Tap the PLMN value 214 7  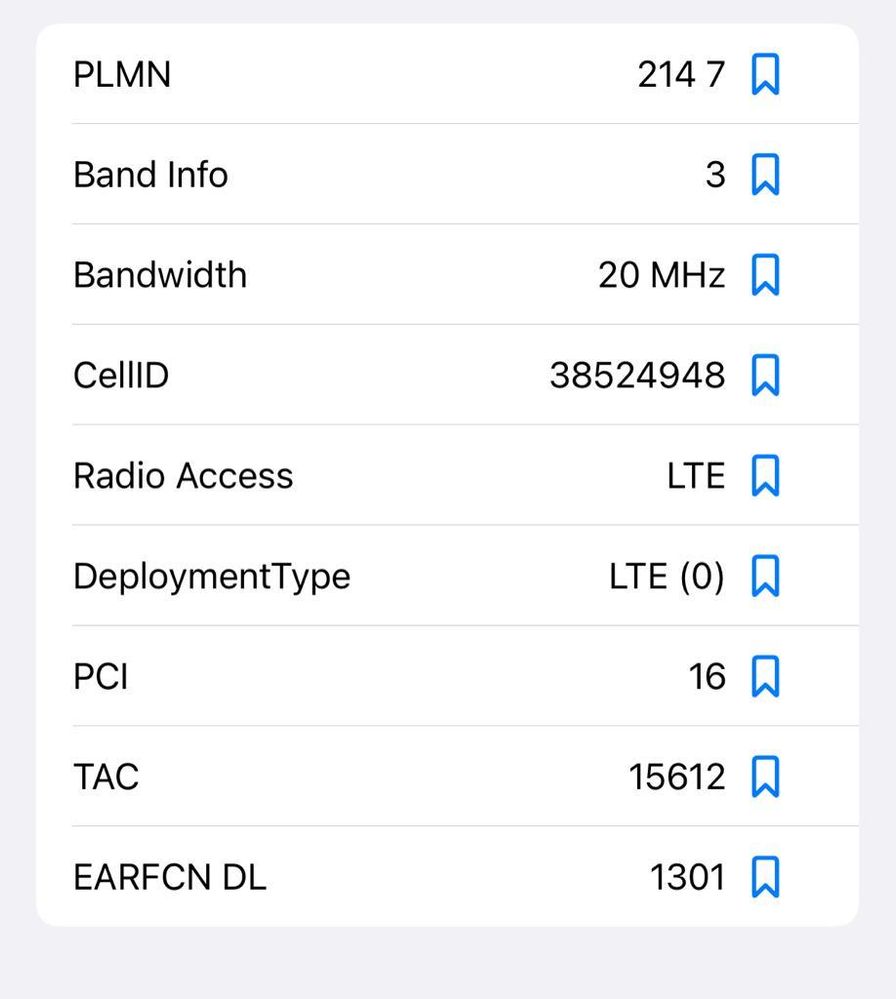click(681, 75)
